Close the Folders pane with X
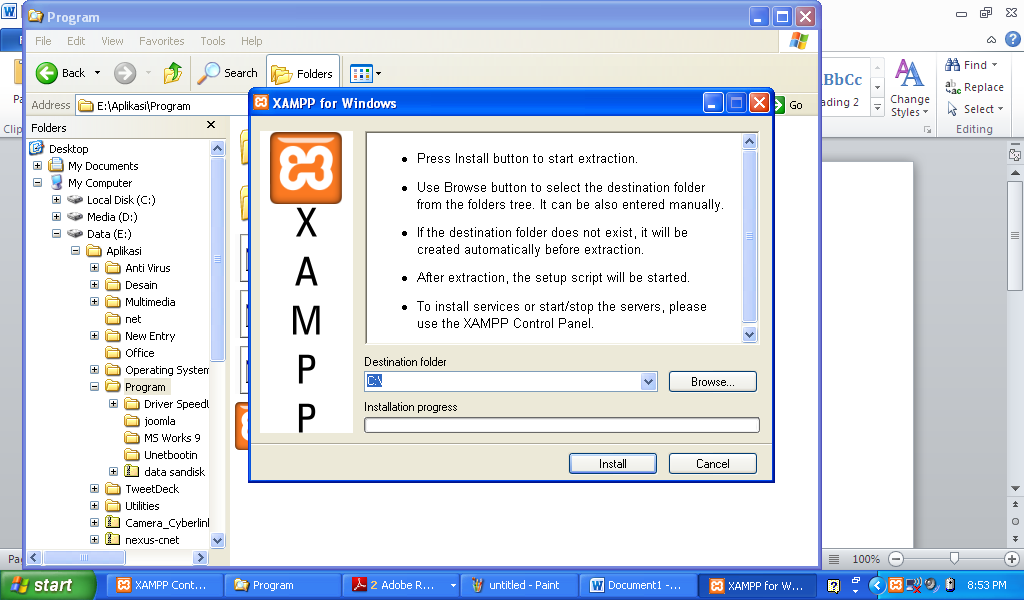This screenshot has height=600, width=1024. (x=211, y=125)
